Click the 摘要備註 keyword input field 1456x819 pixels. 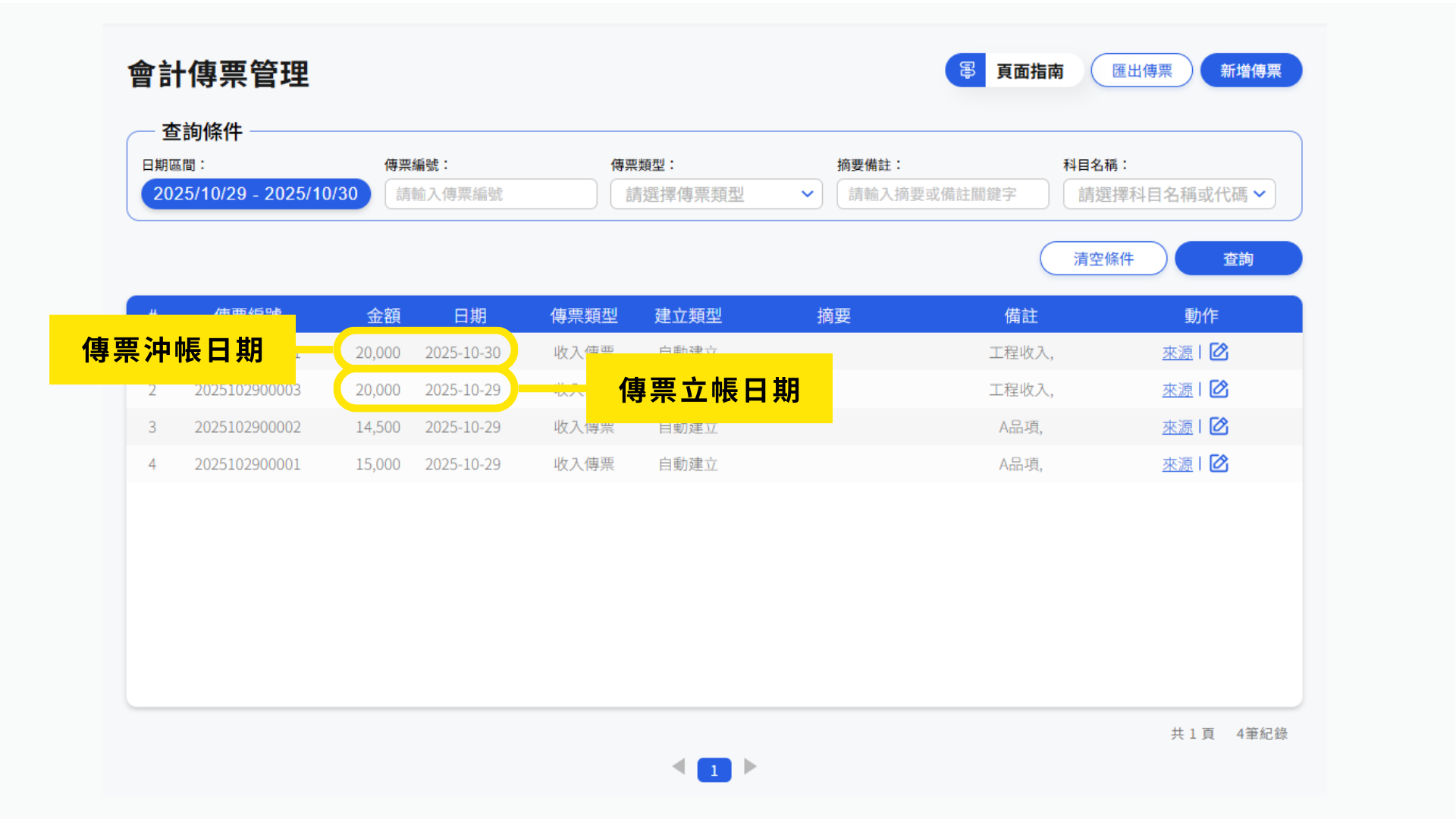point(943,194)
